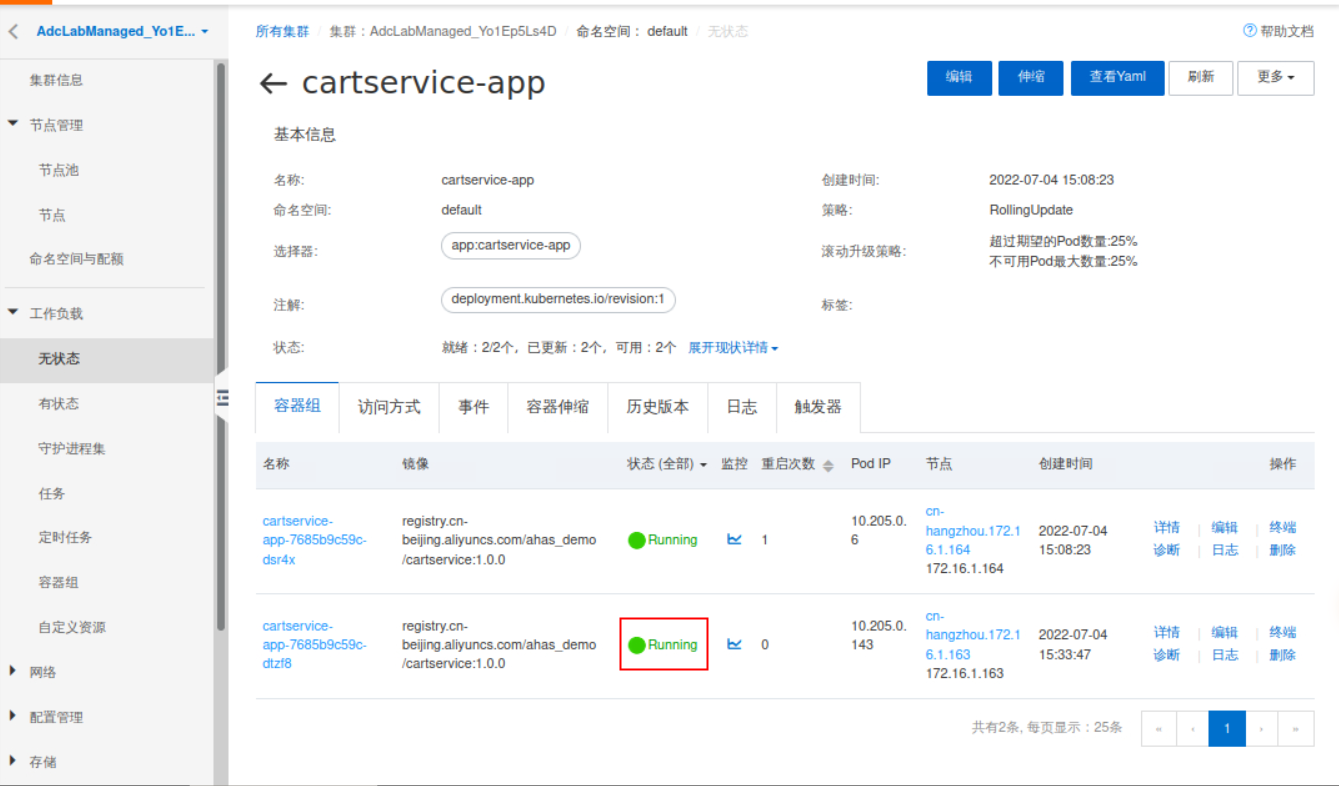
Task: Open the 更多 dropdown button
Action: pyautogui.click(x=1275, y=77)
